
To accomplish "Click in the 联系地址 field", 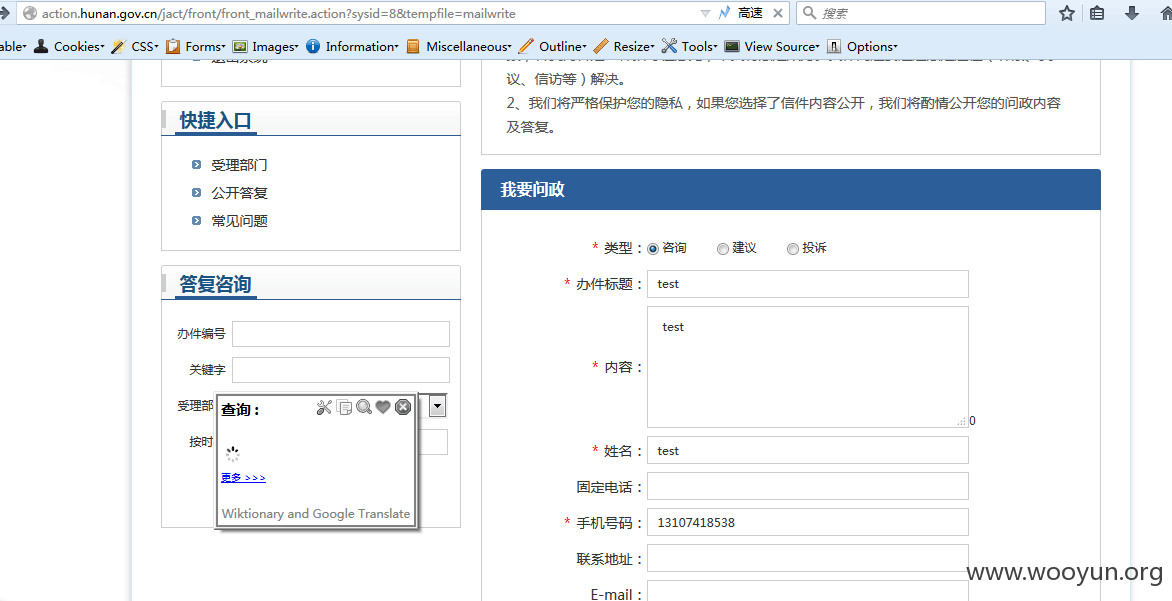I will click(x=808, y=558).
